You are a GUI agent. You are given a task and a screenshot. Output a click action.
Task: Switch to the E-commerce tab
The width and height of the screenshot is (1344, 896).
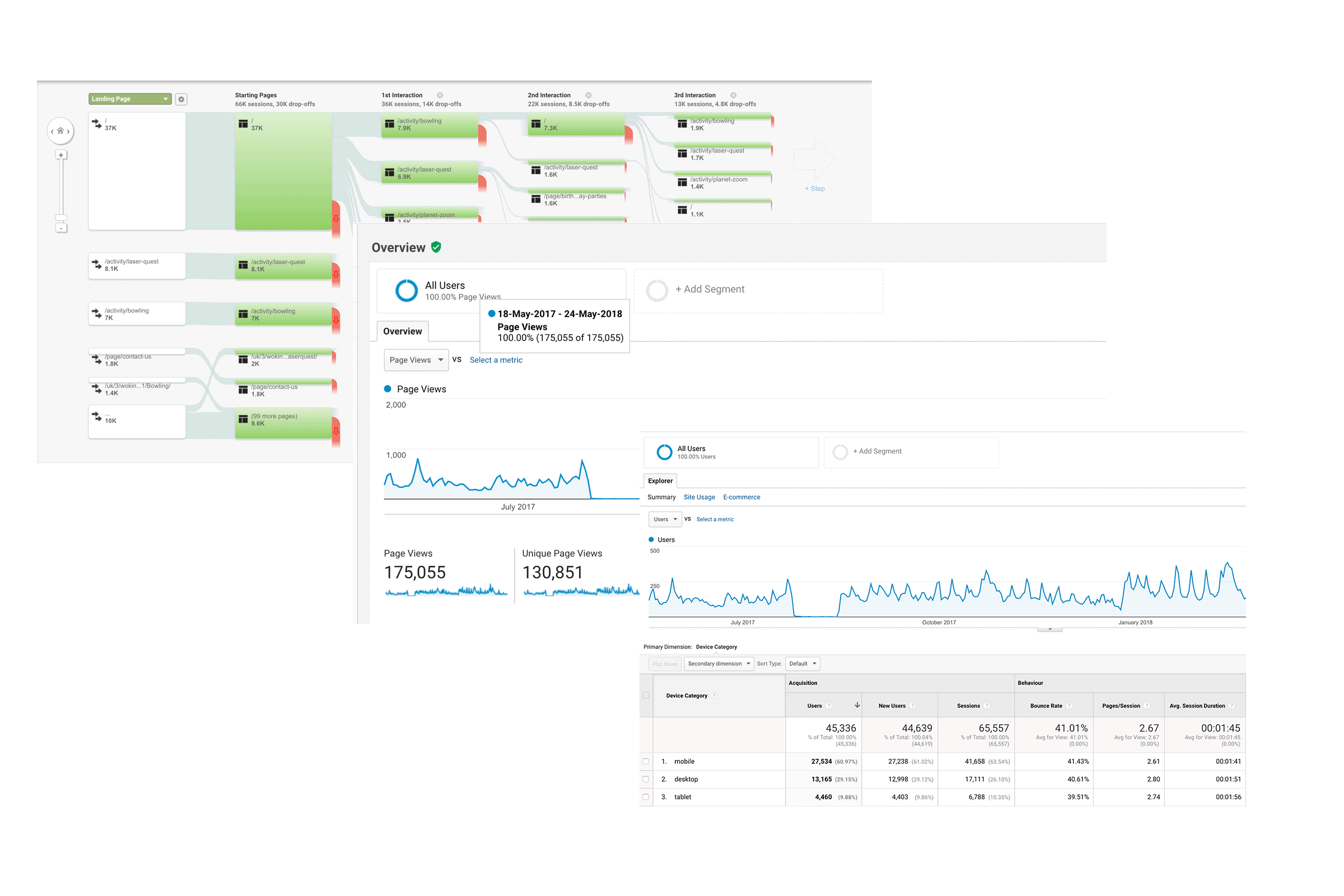(x=741, y=497)
